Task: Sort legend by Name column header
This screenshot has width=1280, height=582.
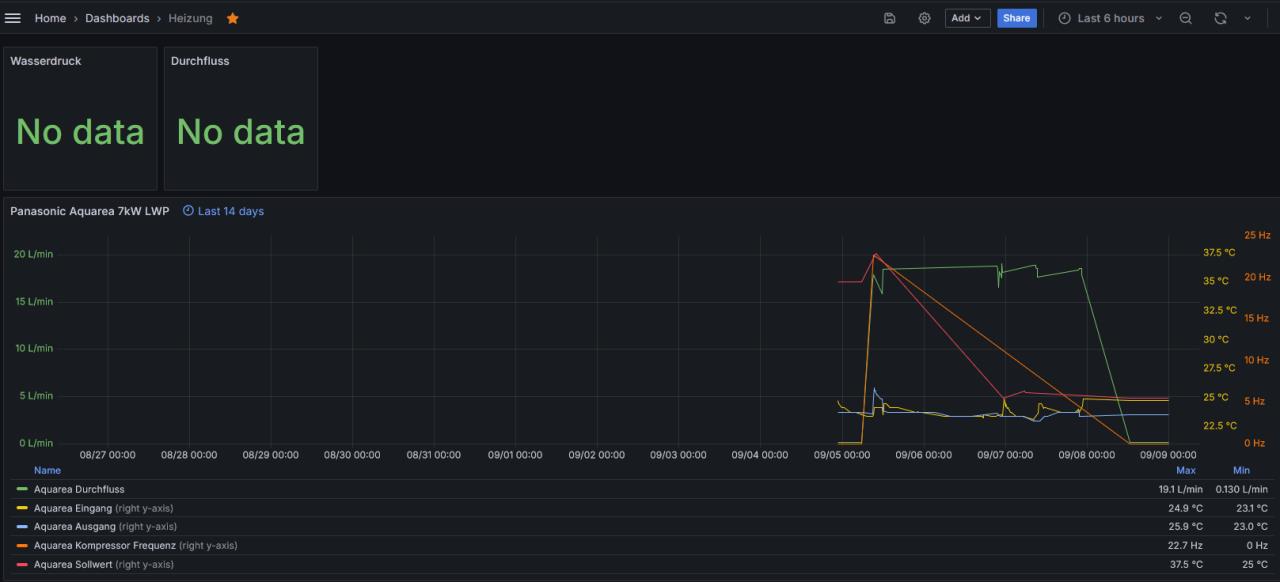Action: pyautogui.click(x=47, y=470)
